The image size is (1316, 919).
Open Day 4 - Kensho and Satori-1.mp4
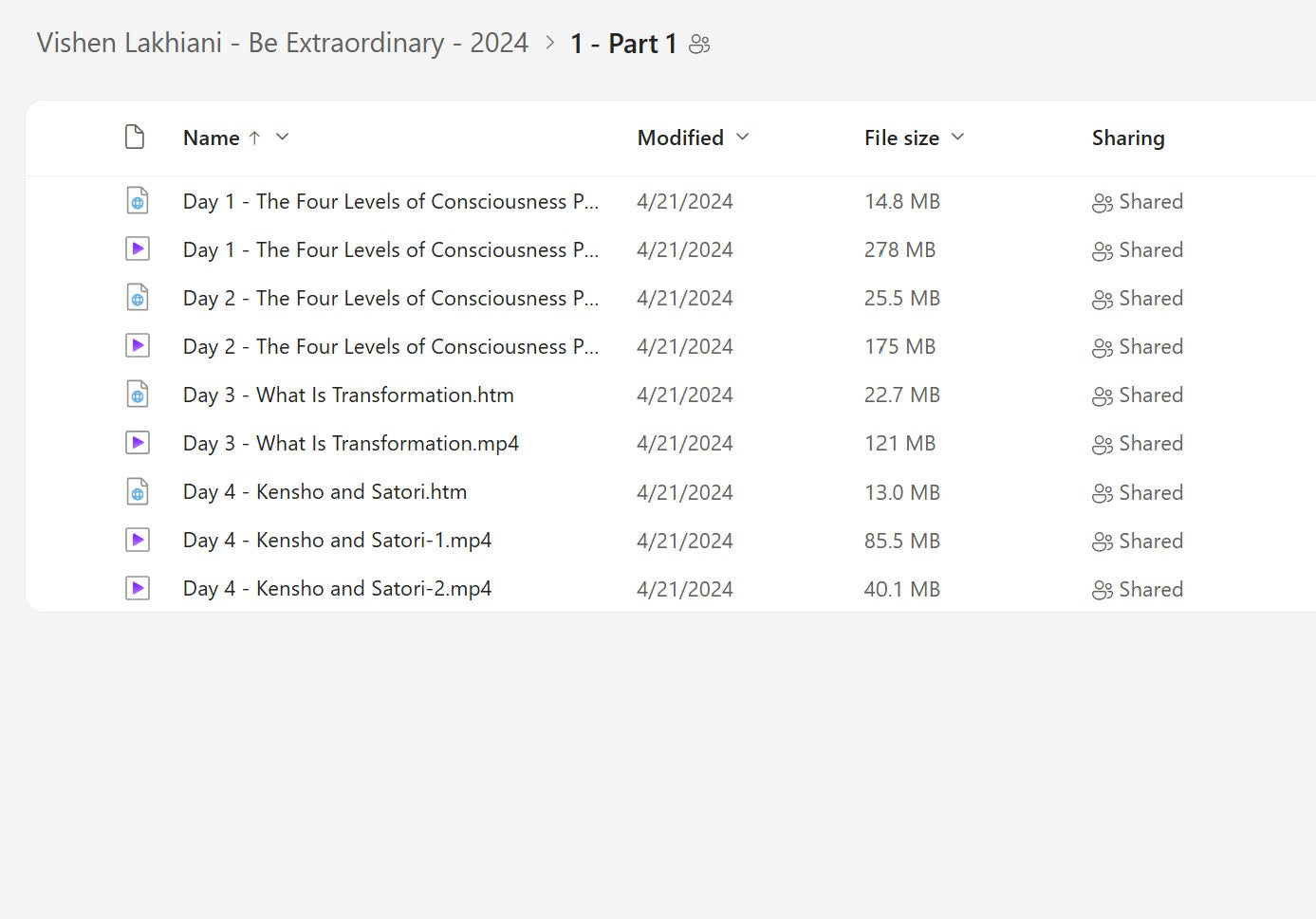pos(337,541)
